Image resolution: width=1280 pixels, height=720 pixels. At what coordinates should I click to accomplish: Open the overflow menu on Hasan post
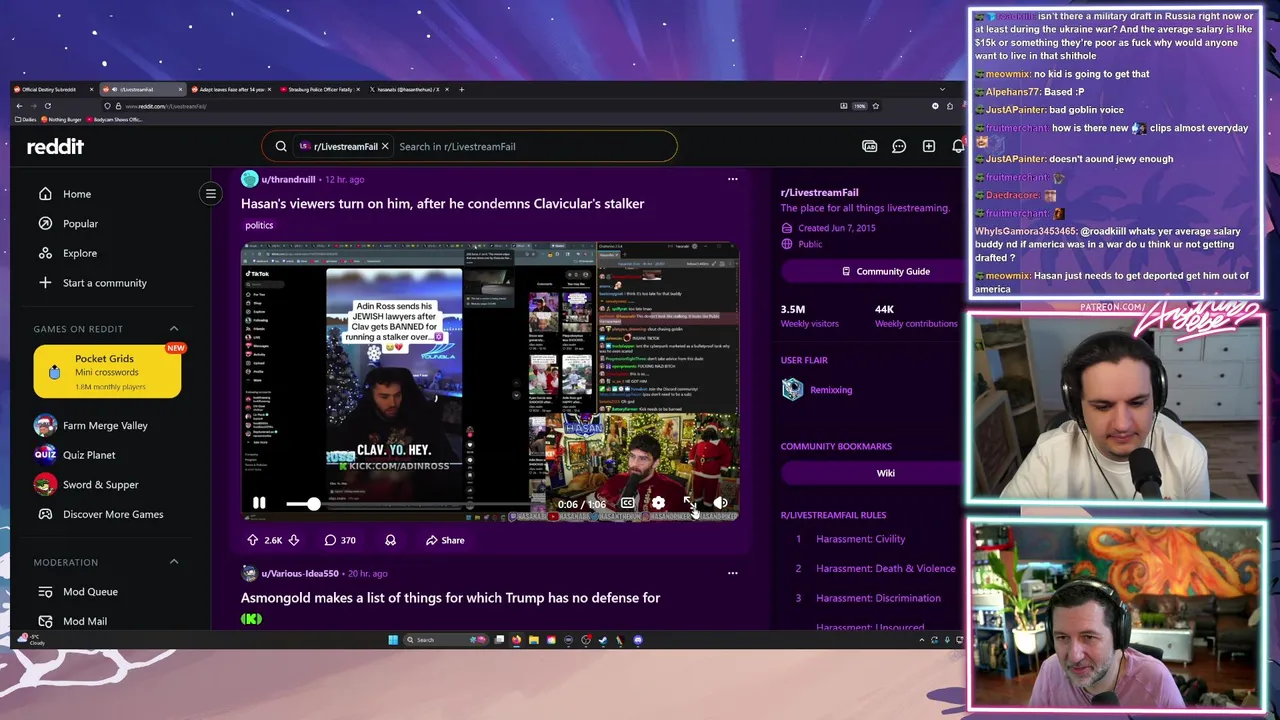point(732,179)
